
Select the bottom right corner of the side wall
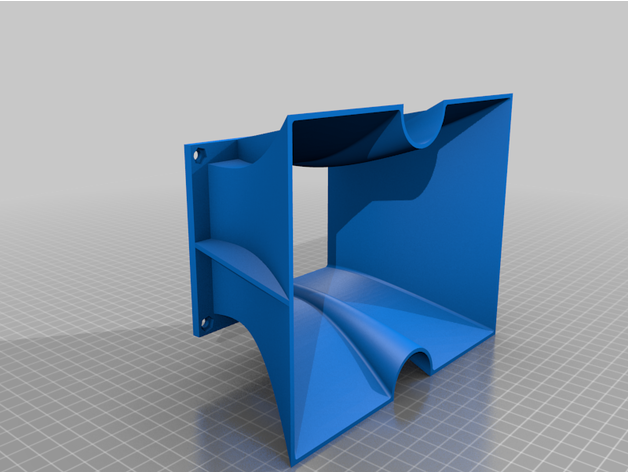point(493,335)
